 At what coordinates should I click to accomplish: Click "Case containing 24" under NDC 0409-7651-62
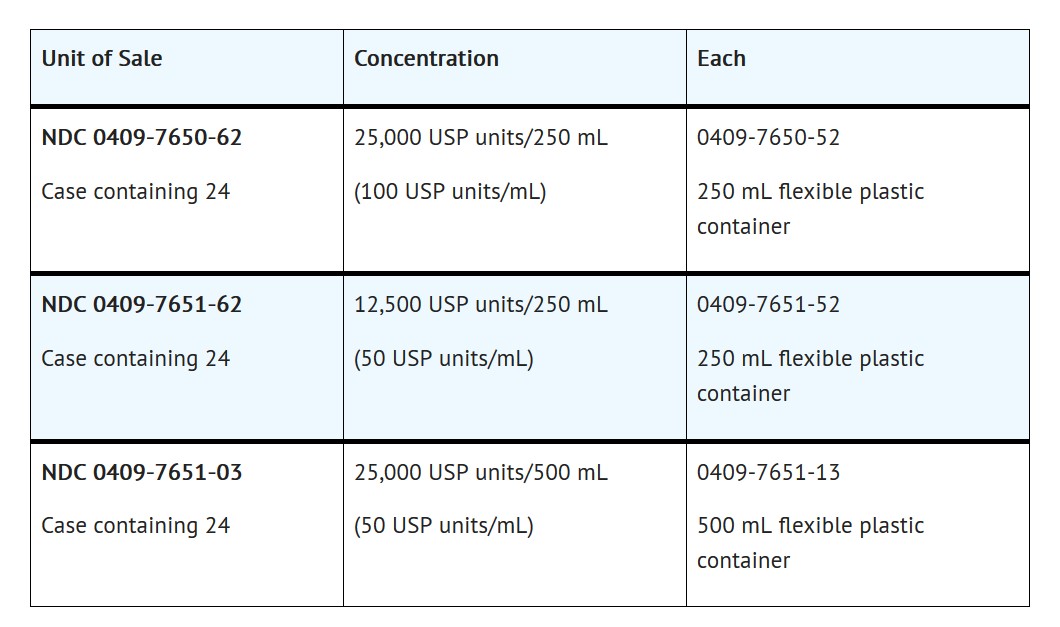click(x=135, y=359)
